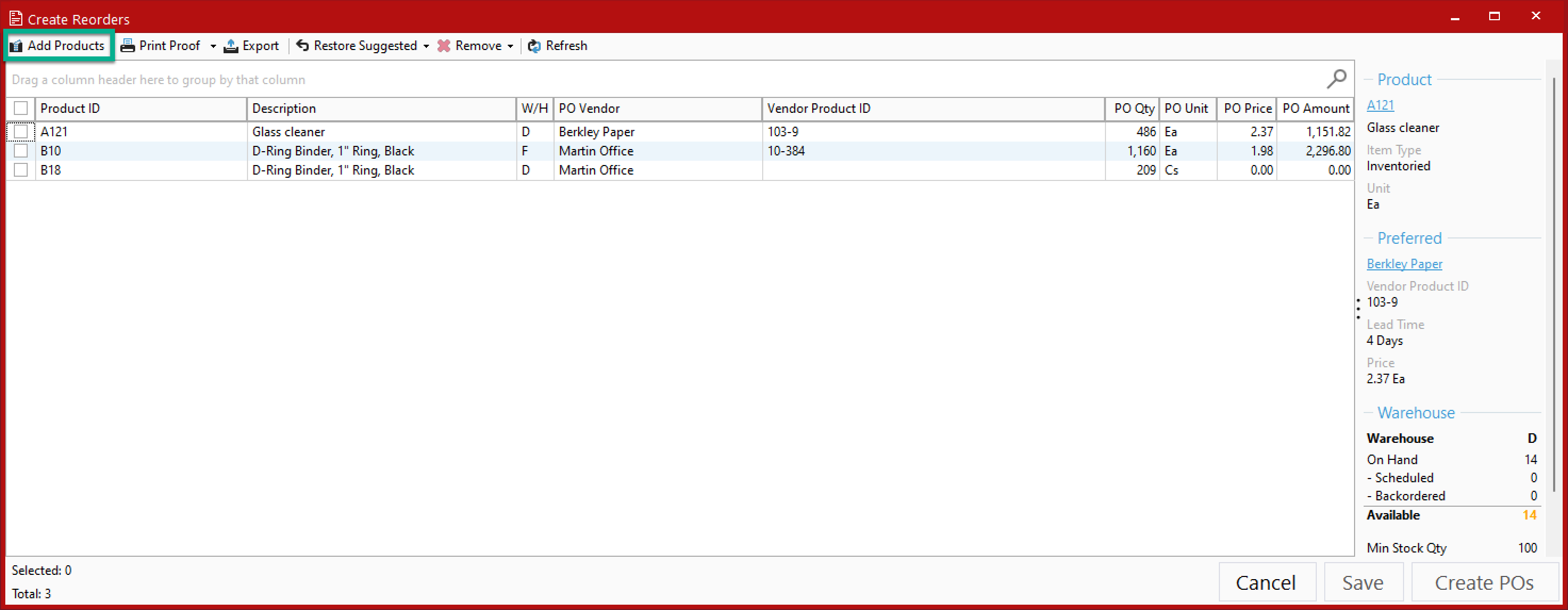Image resolution: width=1568 pixels, height=610 pixels.
Task: Open the Berkley Paper vendor link
Action: (x=1404, y=263)
